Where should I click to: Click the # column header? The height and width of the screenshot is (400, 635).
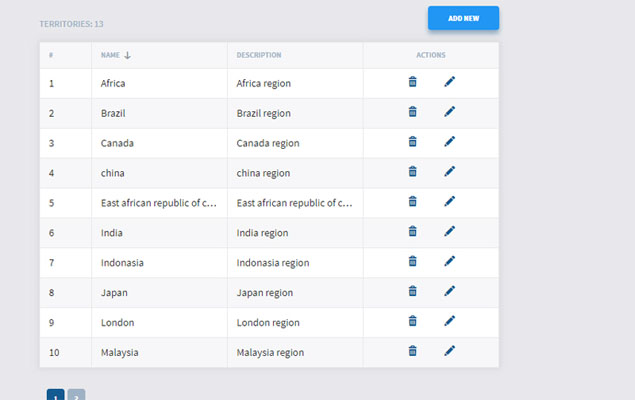[x=51, y=55]
